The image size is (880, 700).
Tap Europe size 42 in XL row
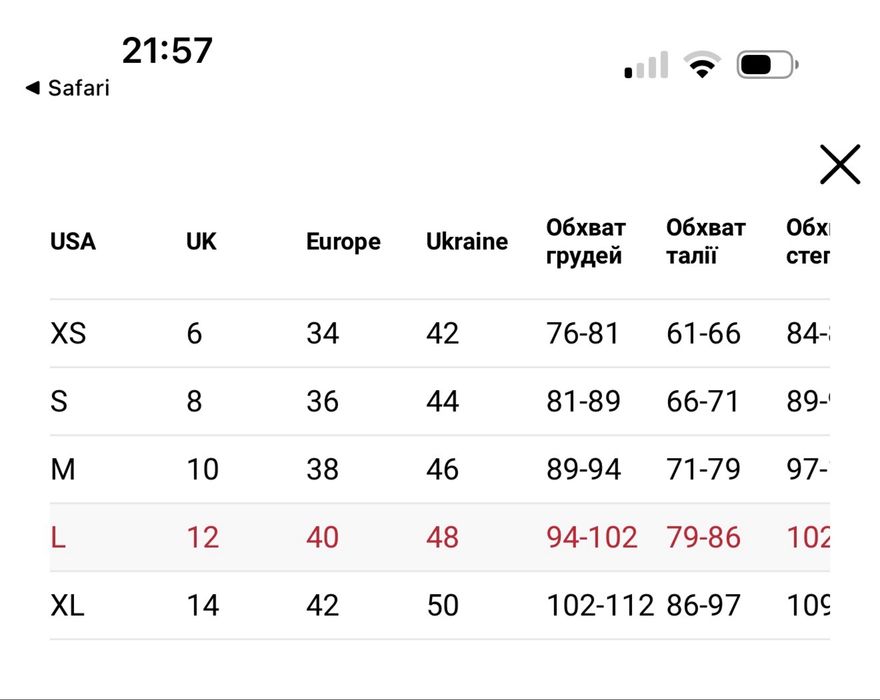(323, 605)
